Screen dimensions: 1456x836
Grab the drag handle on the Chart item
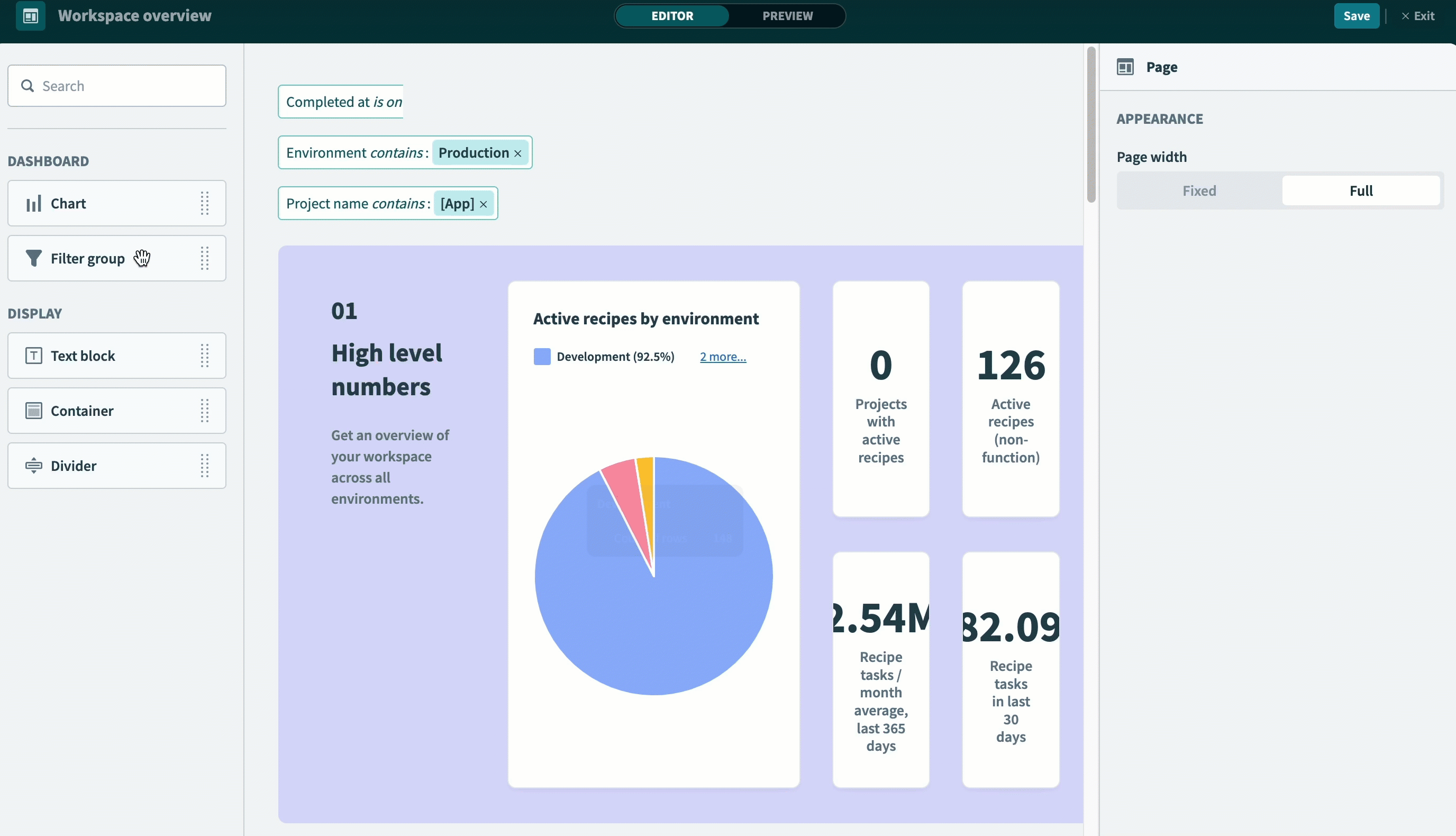tap(204, 203)
